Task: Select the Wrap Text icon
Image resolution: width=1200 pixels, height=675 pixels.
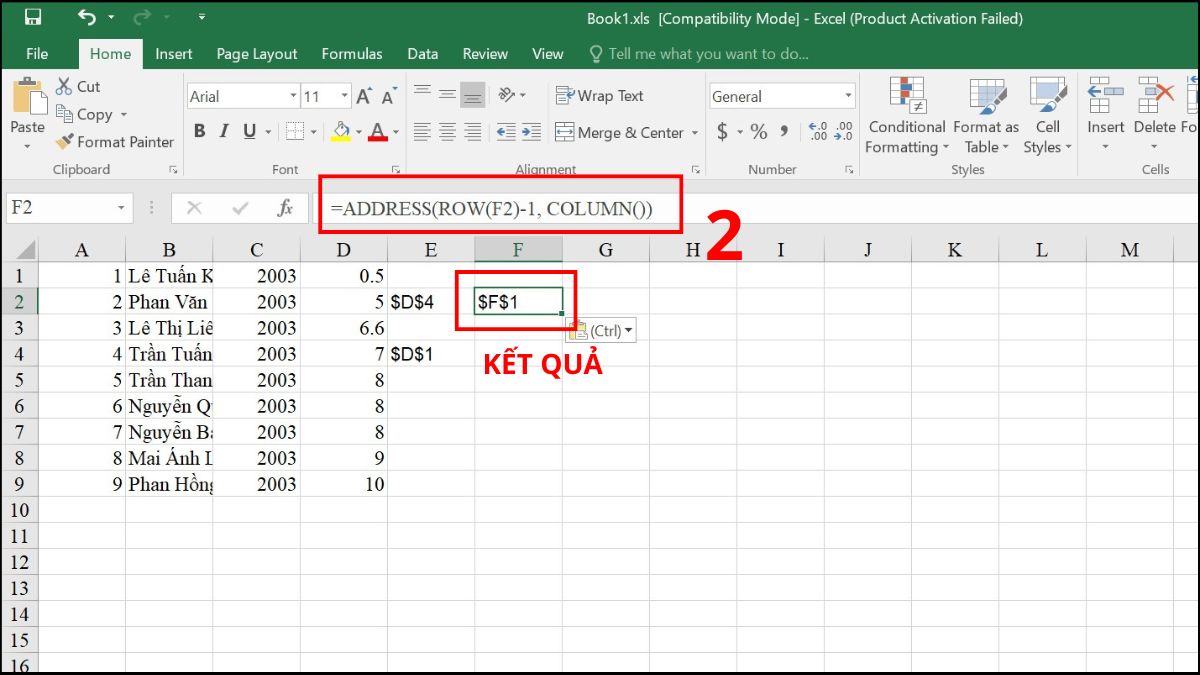Action: click(x=567, y=95)
